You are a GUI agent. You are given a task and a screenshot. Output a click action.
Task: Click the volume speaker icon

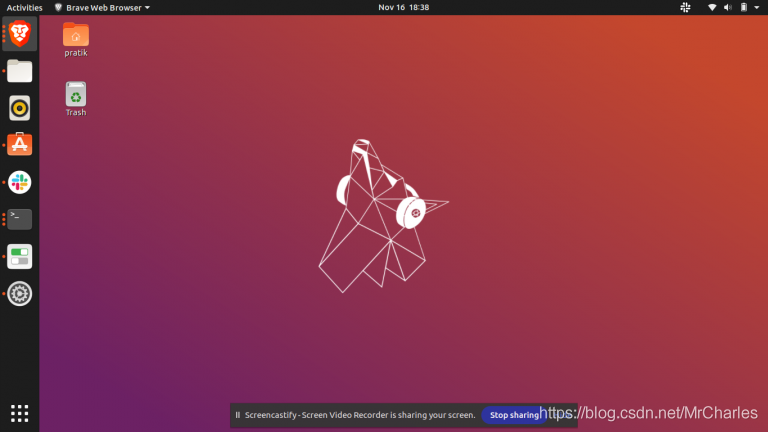click(x=728, y=7)
